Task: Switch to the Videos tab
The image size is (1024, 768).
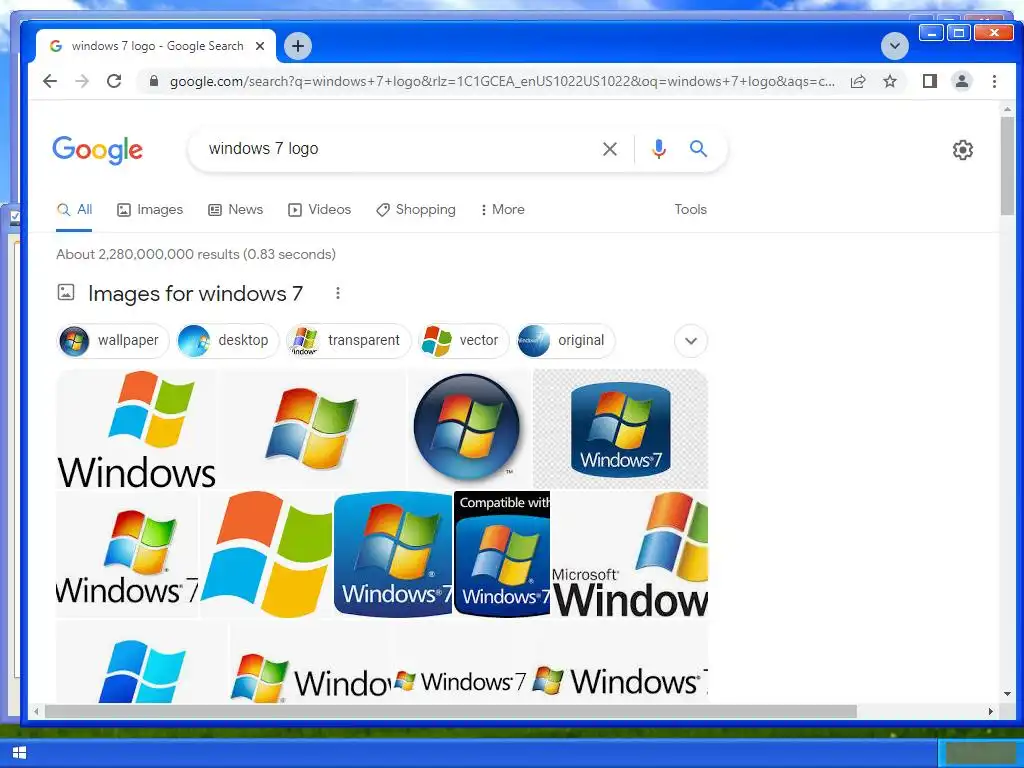Action: (x=319, y=210)
